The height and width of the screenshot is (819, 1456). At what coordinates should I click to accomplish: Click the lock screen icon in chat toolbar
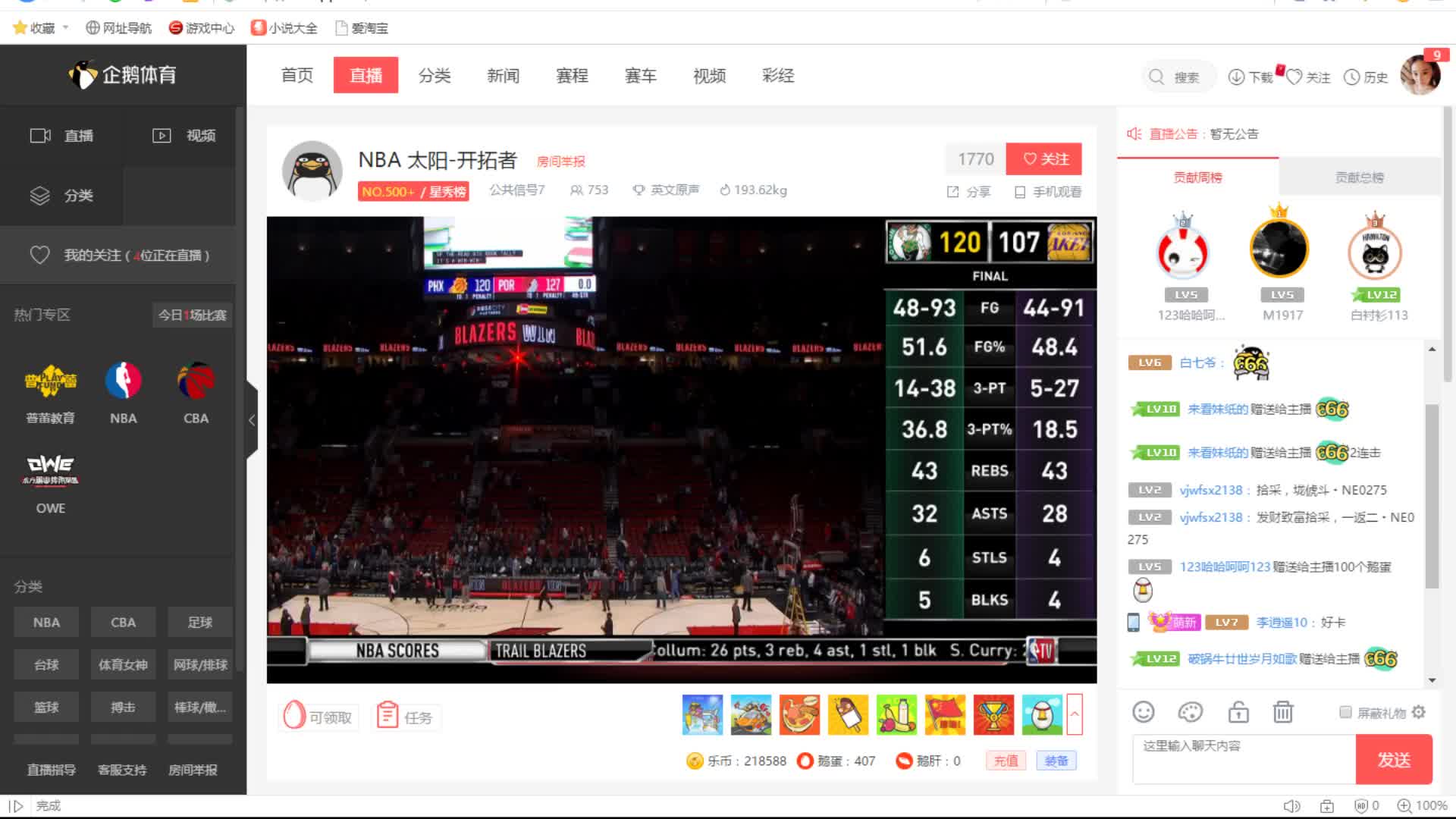tap(1238, 712)
